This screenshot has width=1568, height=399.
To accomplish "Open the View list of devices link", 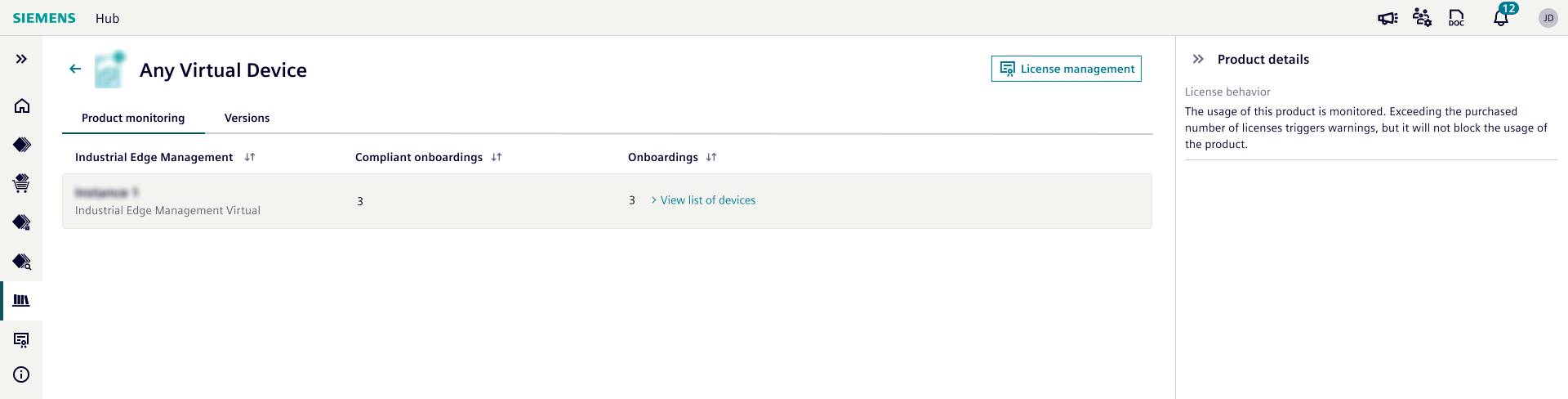I will coord(707,200).
